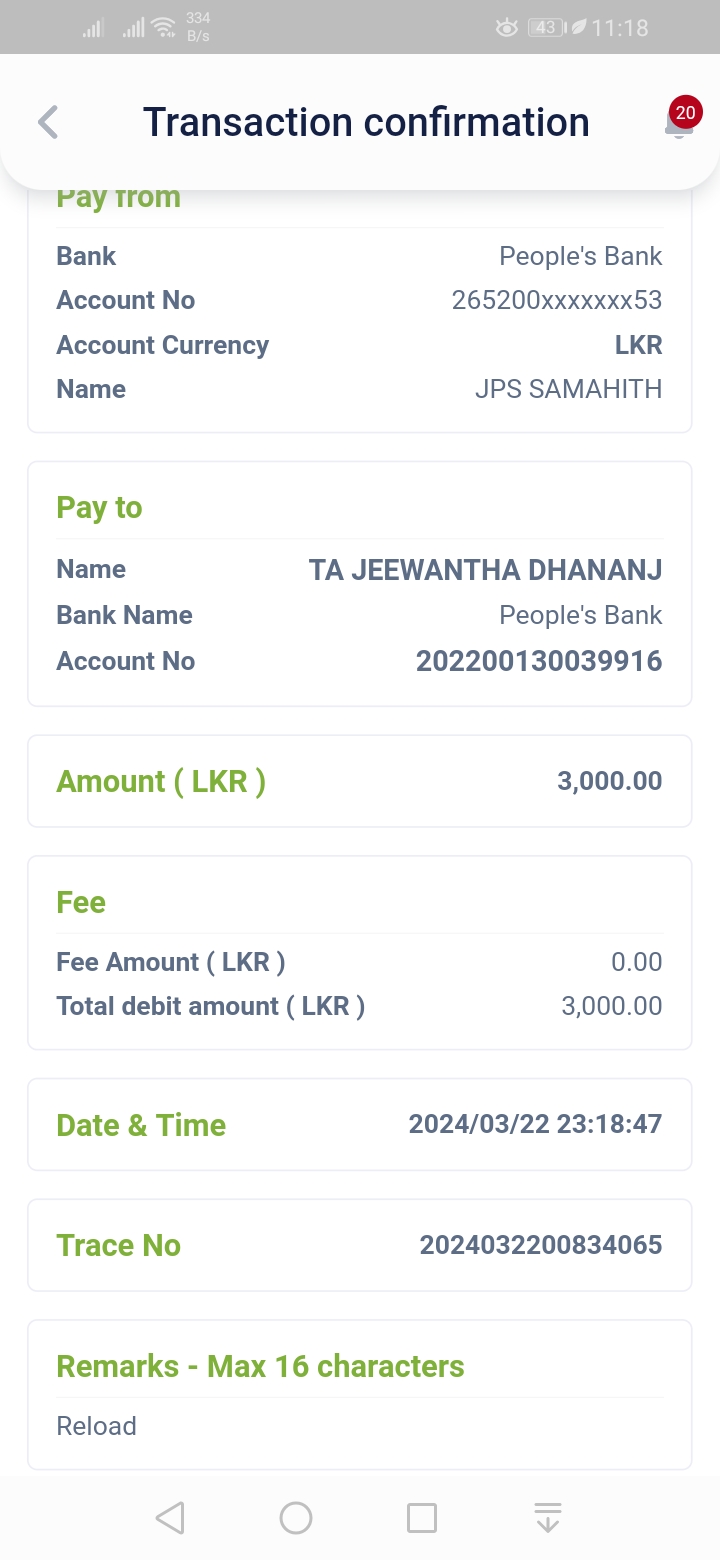Tap the eye comfort status icon
720x1560 pixels.
coord(507,28)
